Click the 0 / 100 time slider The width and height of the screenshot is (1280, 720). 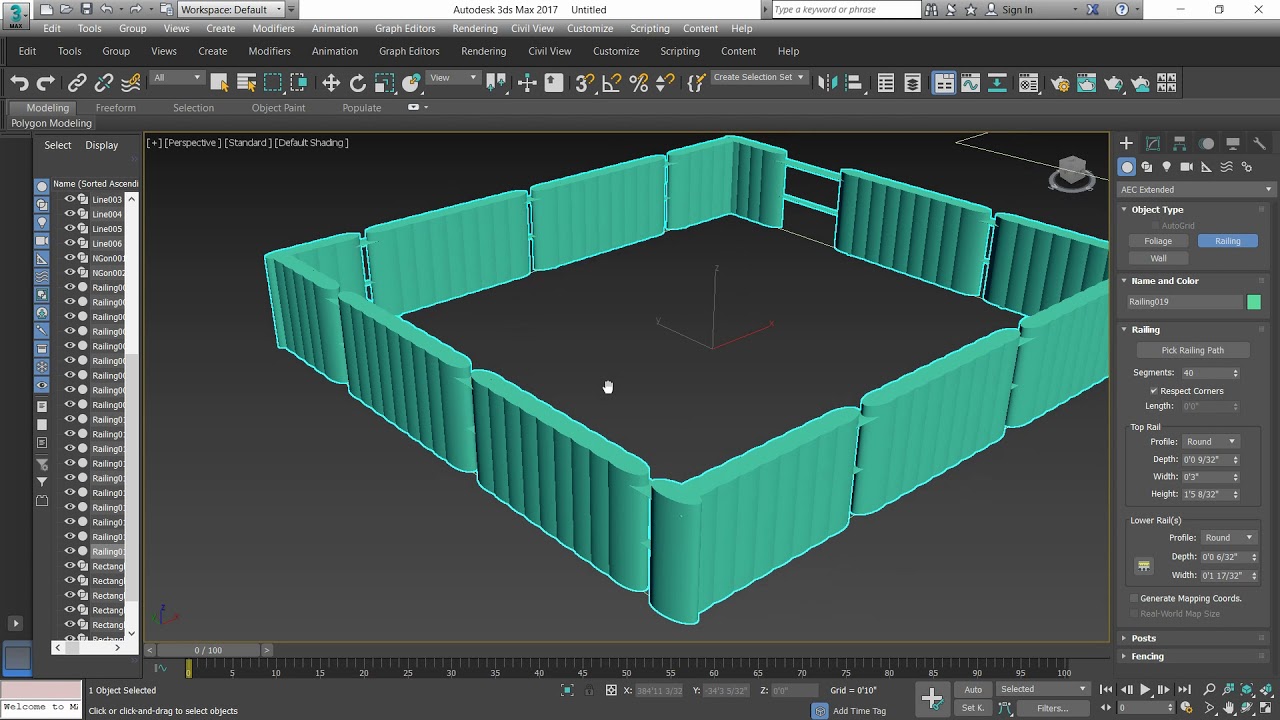tap(208, 650)
